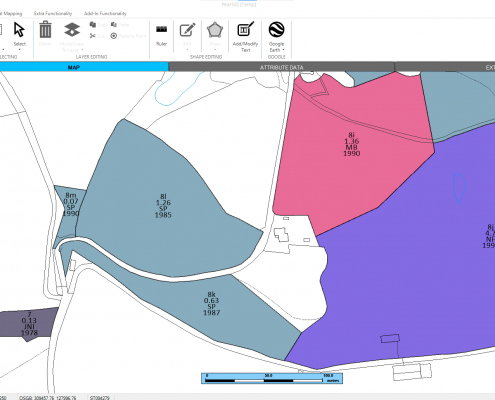495x400 pixels.
Task: Click the Delete trash can icon
Action: (x=45, y=29)
